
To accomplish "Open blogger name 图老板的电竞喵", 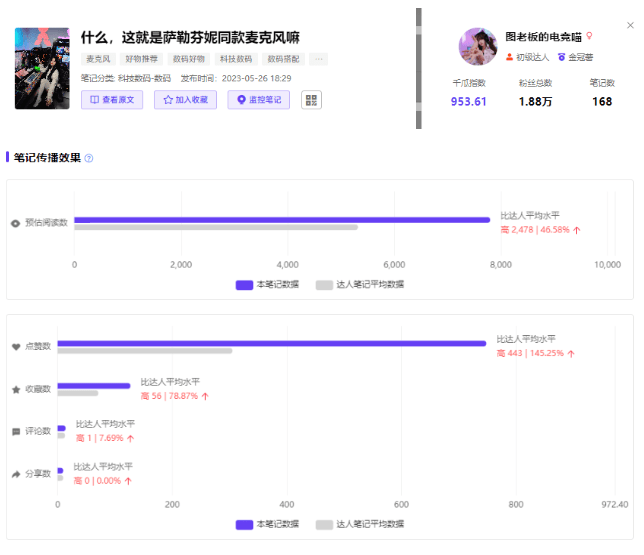I will click(x=543, y=37).
